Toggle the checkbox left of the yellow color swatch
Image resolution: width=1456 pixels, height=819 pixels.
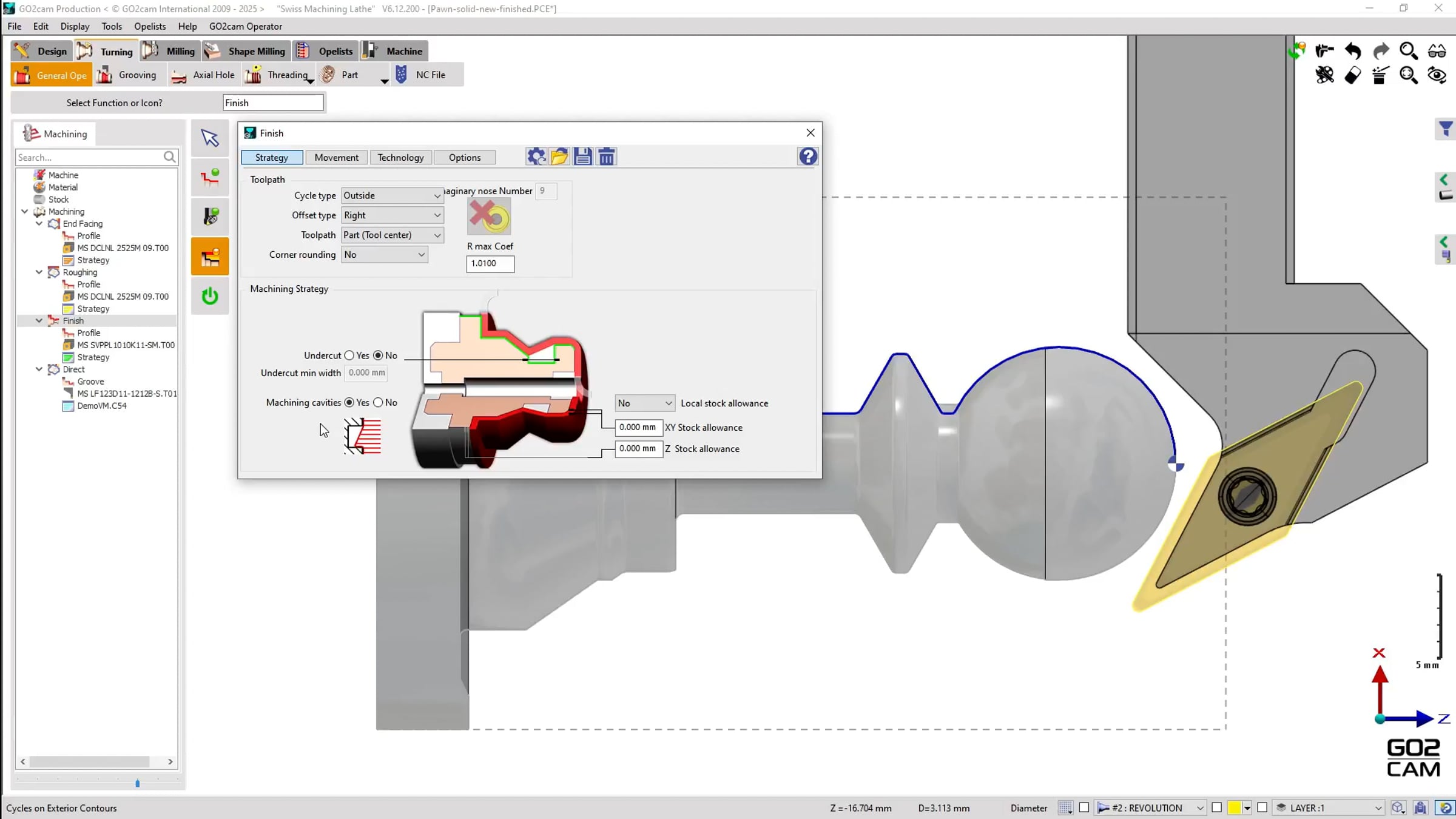1216,807
